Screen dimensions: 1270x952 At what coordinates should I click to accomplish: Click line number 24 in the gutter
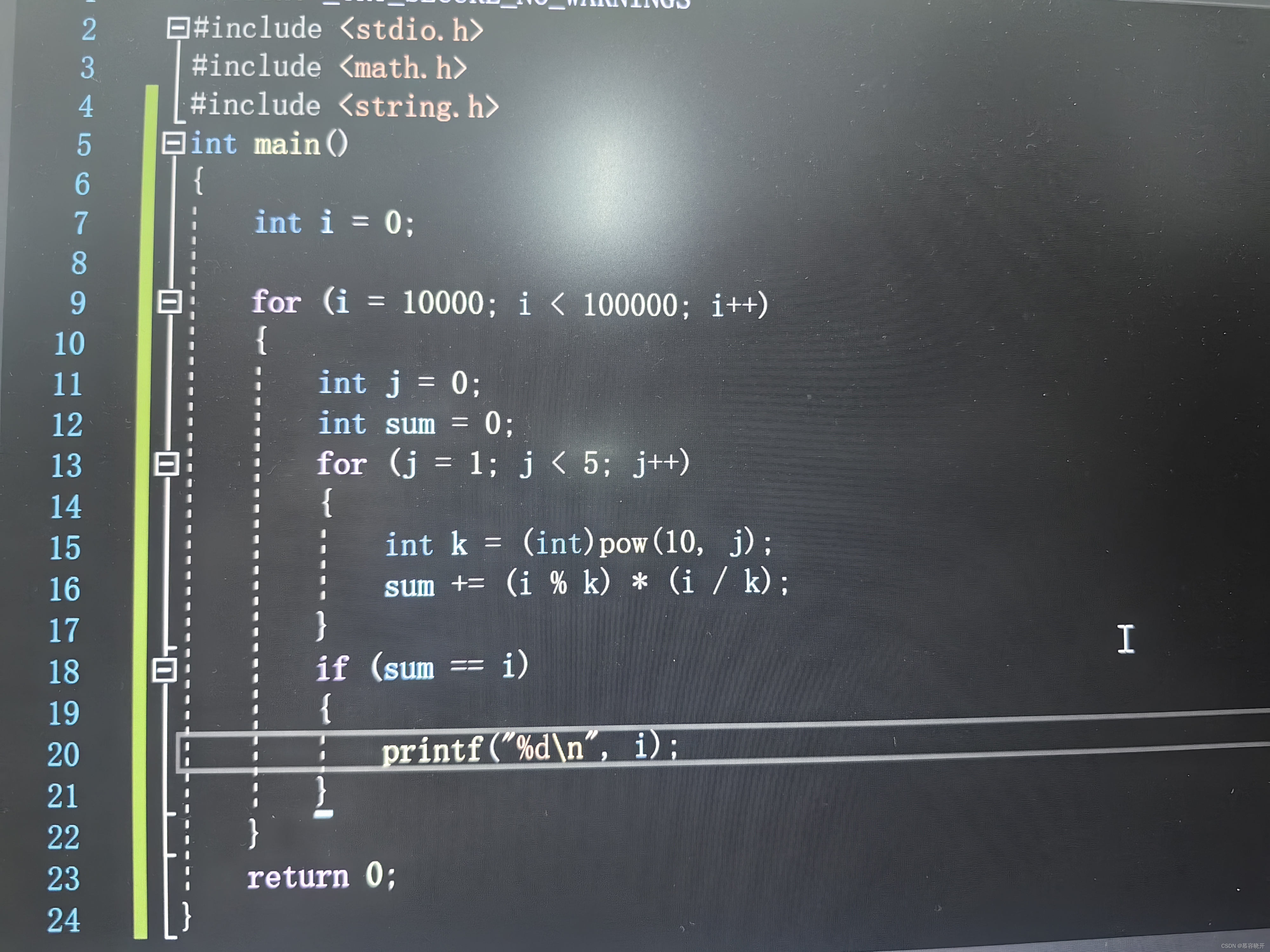click(x=63, y=920)
